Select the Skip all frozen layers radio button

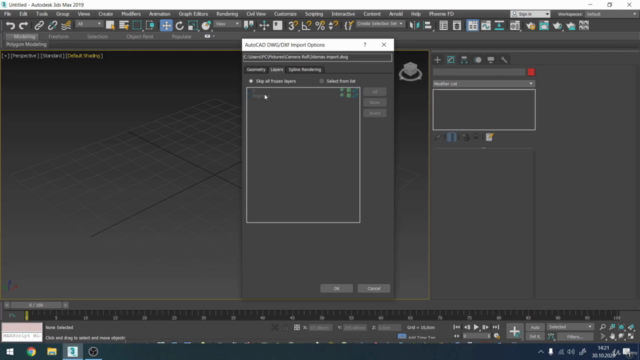point(251,81)
